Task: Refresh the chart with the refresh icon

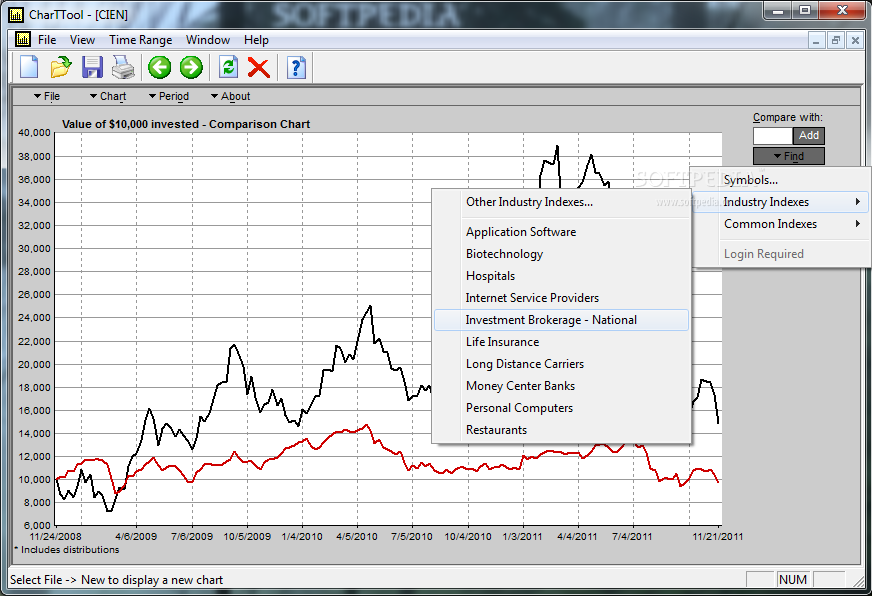Action: 228,67
